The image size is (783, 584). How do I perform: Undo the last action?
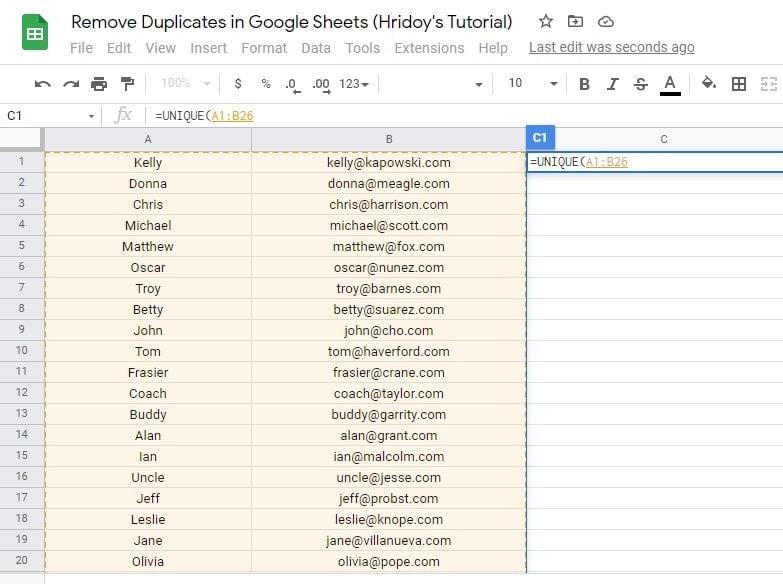click(x=42, y=84)
